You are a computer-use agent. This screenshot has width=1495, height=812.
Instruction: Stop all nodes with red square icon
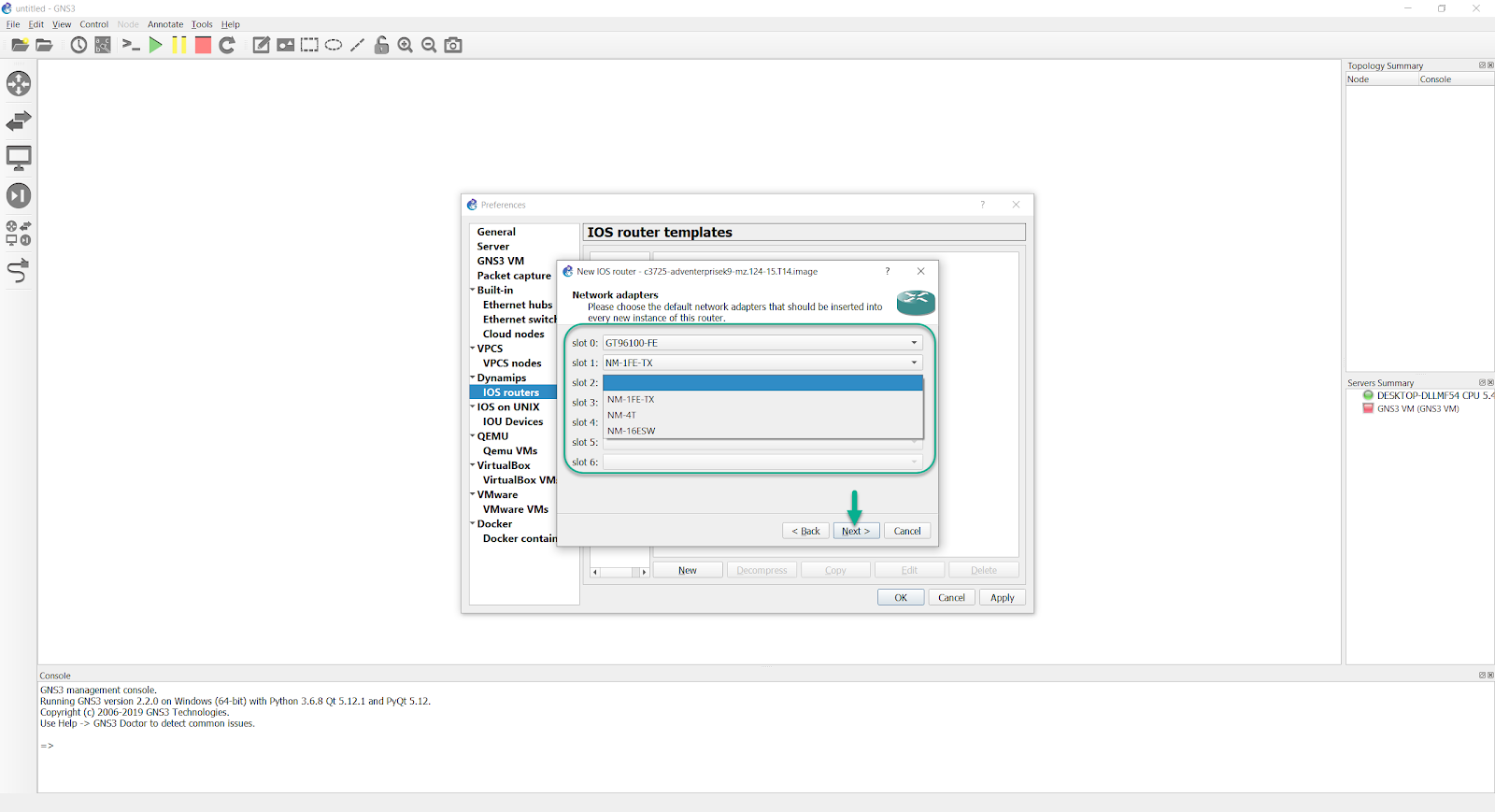(x=203, y=45)
